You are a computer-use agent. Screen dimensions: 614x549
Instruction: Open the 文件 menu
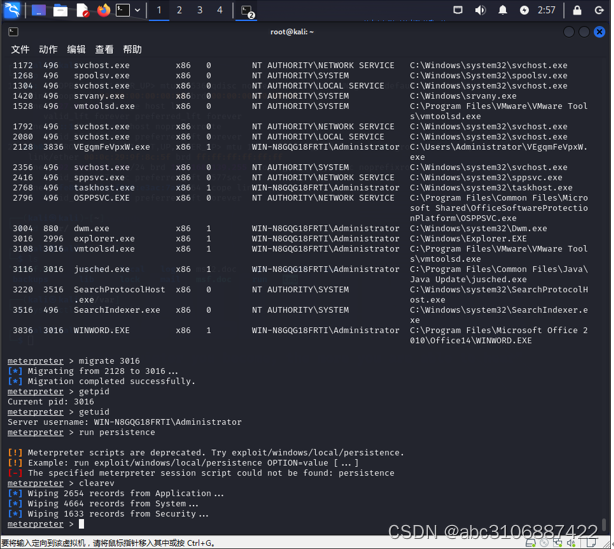(20, 49)
